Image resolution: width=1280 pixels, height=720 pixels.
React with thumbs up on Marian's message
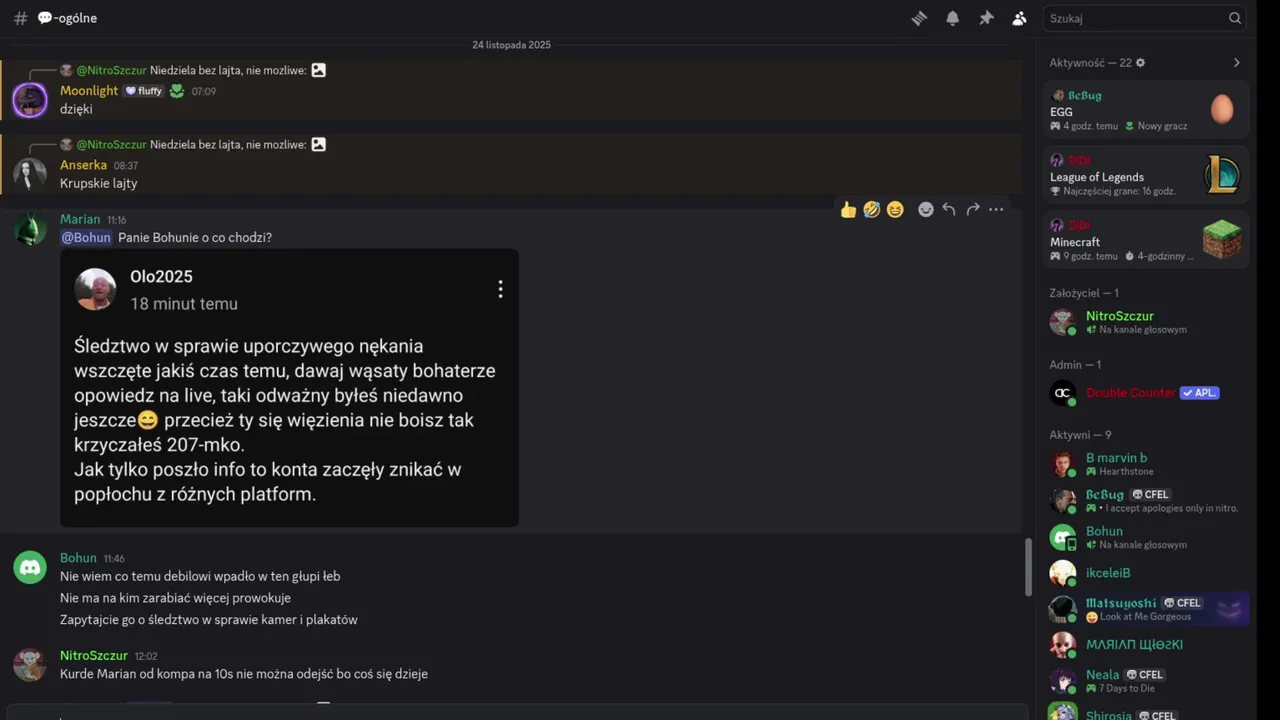pyautogui.click(x=848, y=209)
